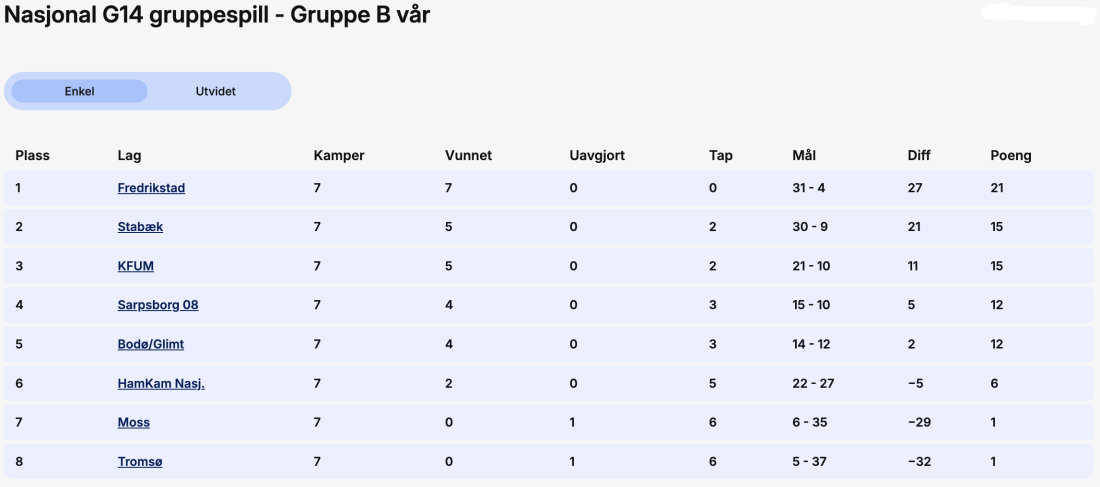1100x487 pixels.
Task: Open the Bodø/Glimt team link
Action: (151, 345)
